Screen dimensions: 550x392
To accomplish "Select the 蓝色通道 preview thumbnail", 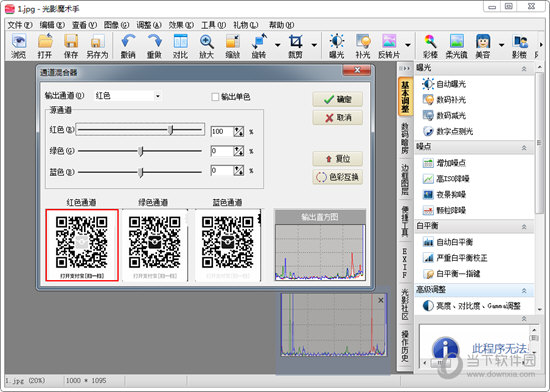I will point(228,245).
